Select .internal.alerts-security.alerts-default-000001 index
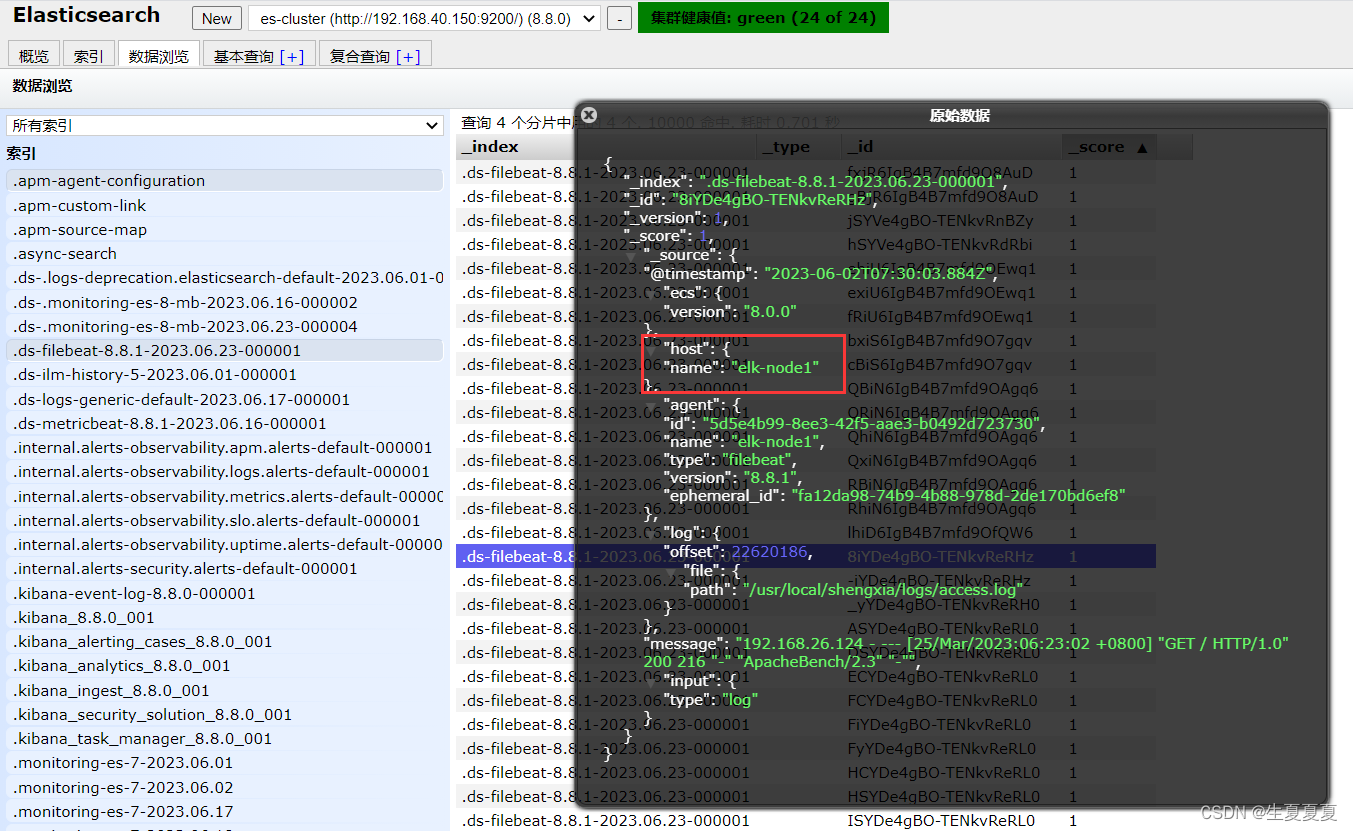Image resolution: width=1353 pixels, height=831 pixels. tap(225, 569)
